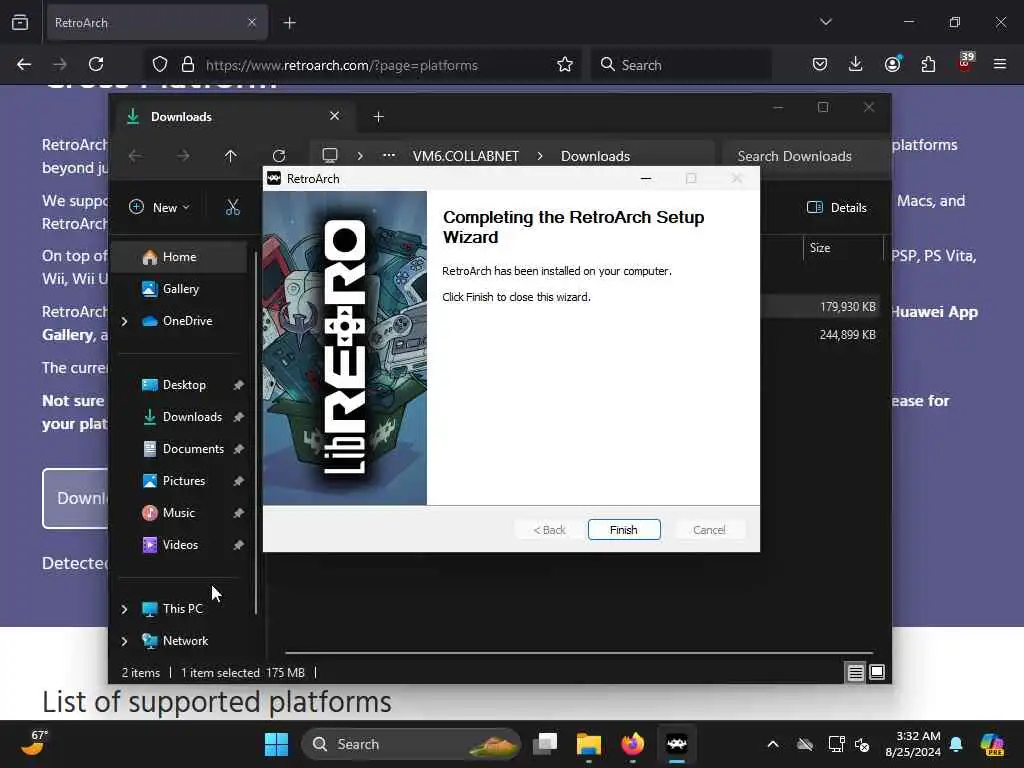Select This PC in navigation pane
The width and height of the screenshot is (1024, 768).
(x=182, y=609)
